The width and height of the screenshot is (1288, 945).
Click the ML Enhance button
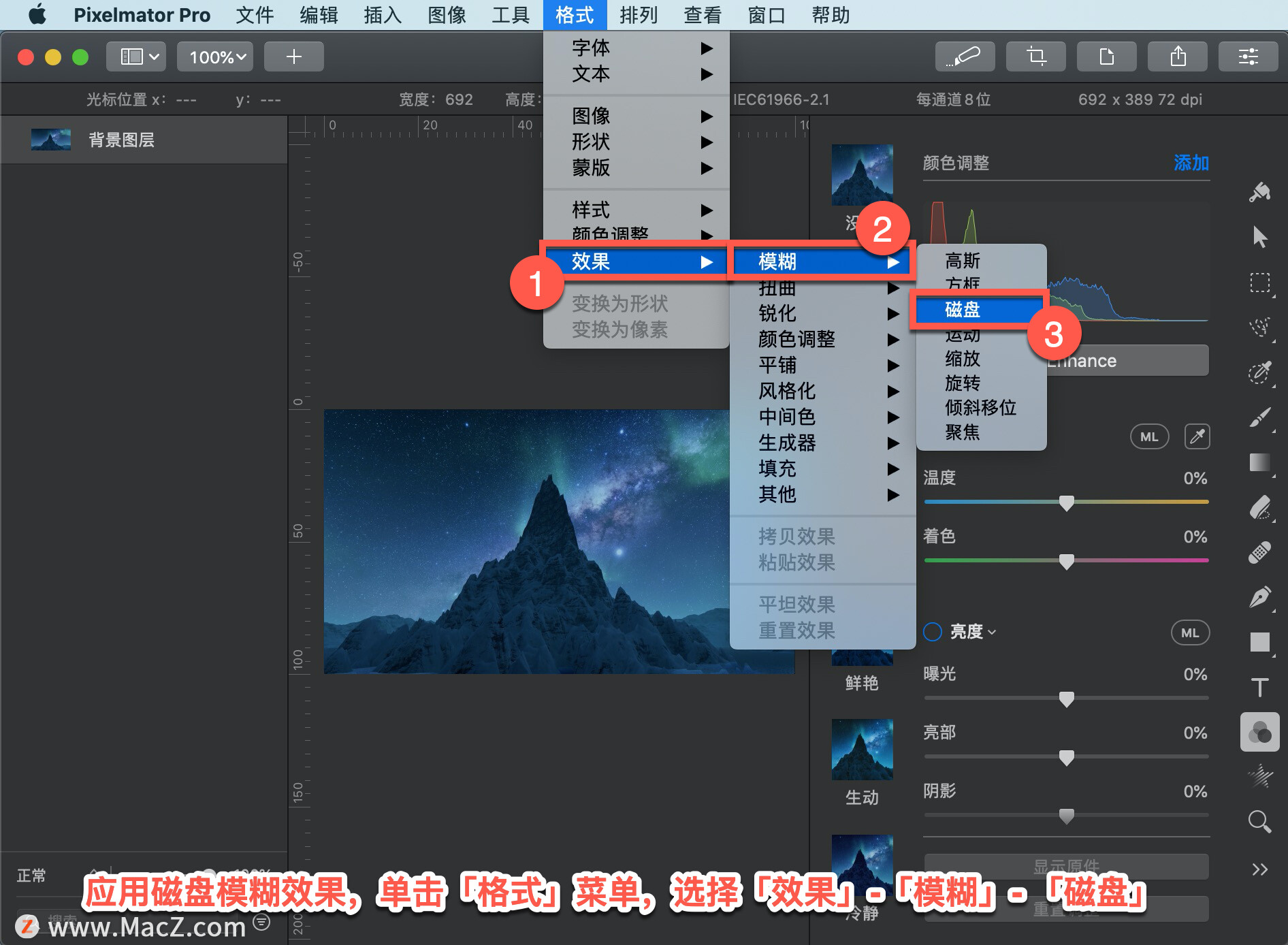[x=1127, y=360]
